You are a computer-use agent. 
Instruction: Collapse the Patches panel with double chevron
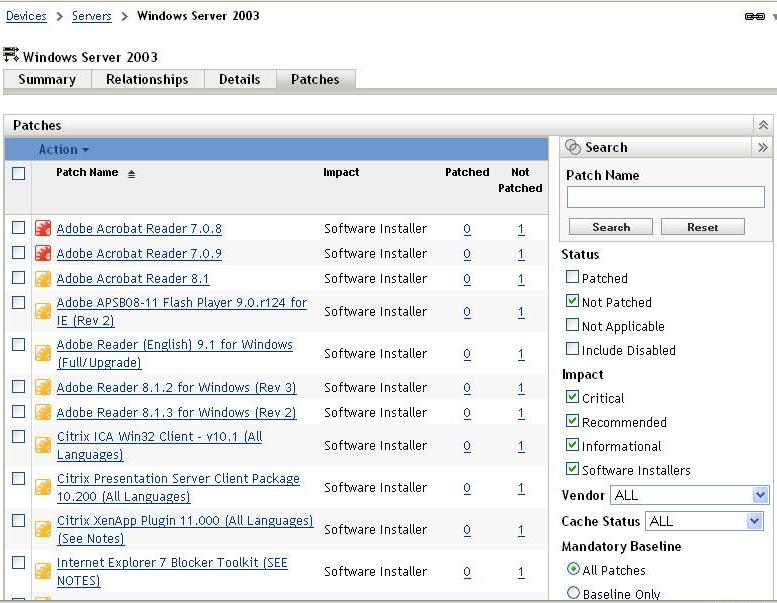click(763, 125)
